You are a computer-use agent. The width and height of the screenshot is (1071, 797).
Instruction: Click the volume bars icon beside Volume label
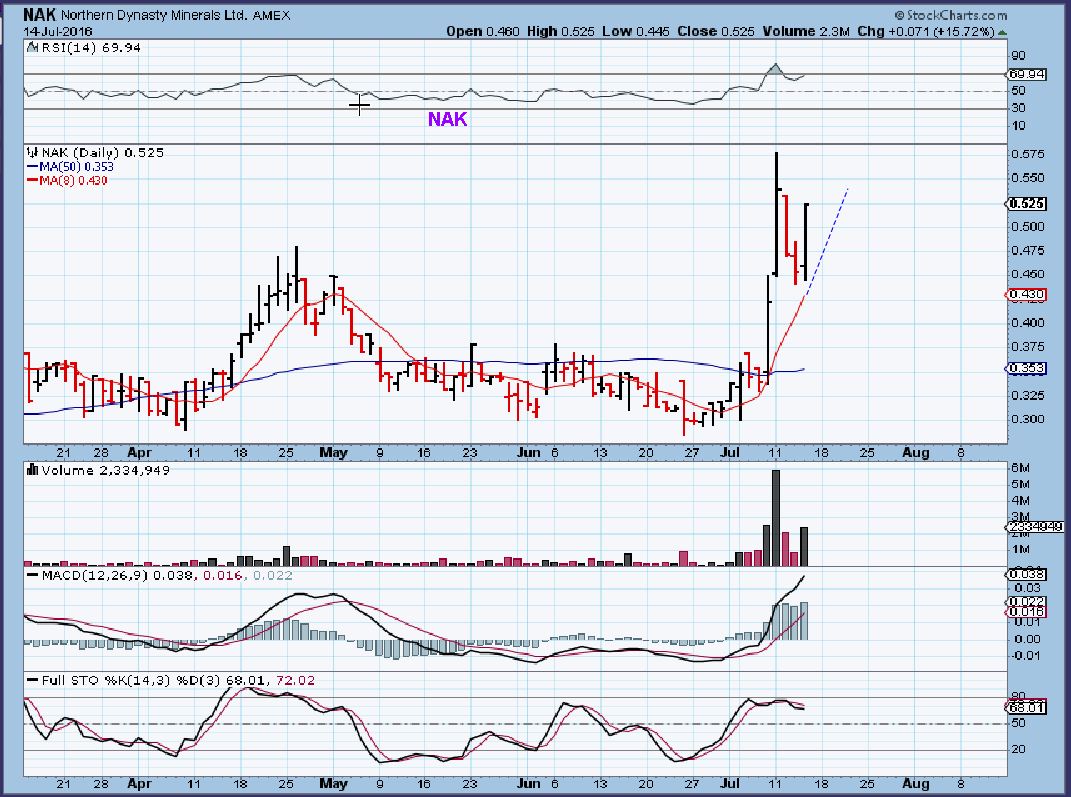point(32,470)
